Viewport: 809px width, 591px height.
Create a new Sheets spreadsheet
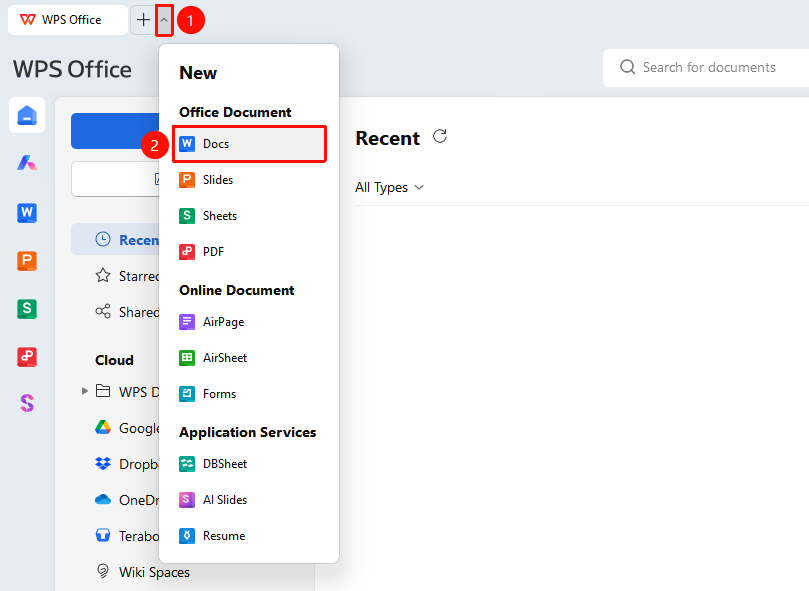click(x=249, y=216)
